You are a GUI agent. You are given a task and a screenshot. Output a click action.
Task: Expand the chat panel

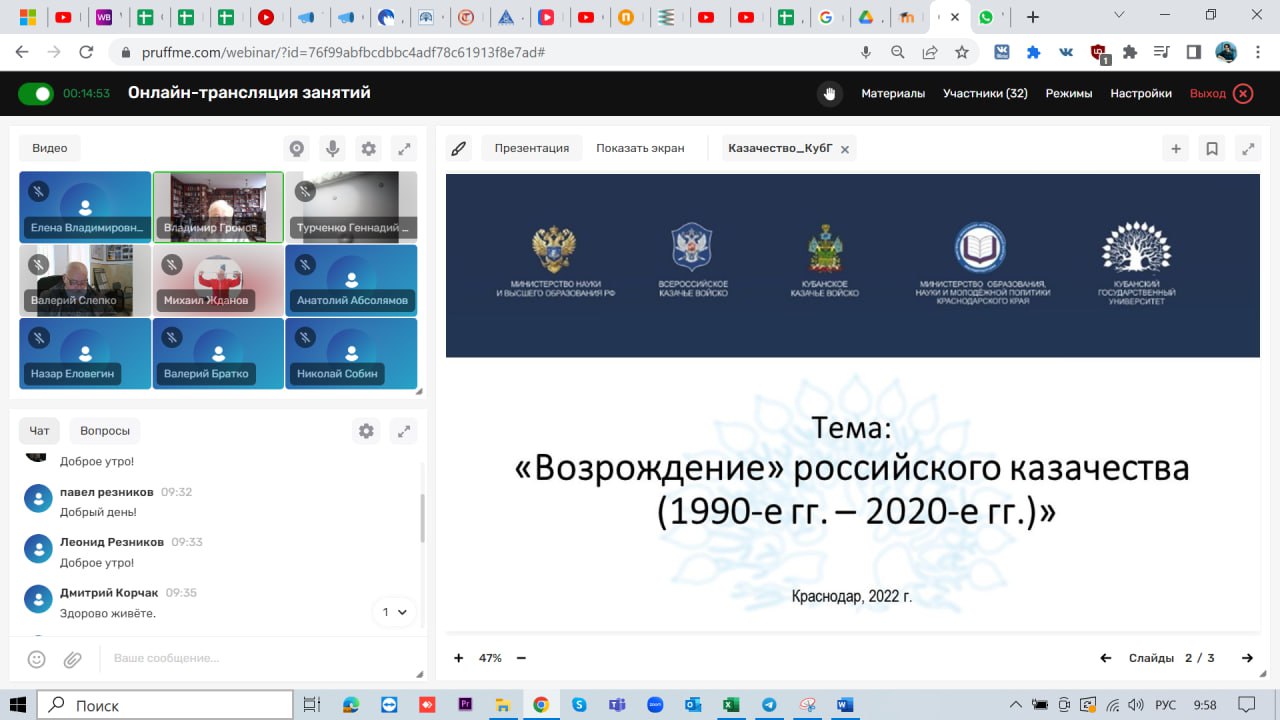pos(404,431)
